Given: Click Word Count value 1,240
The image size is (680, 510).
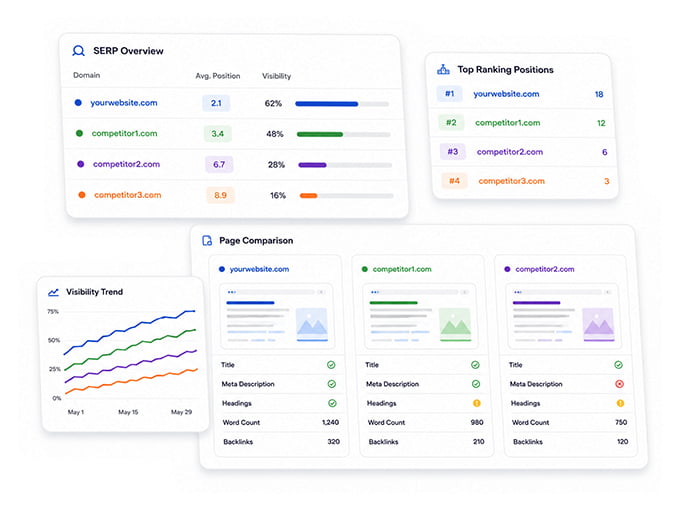Looking at the screenshot, I should click(x=330, y=422).
